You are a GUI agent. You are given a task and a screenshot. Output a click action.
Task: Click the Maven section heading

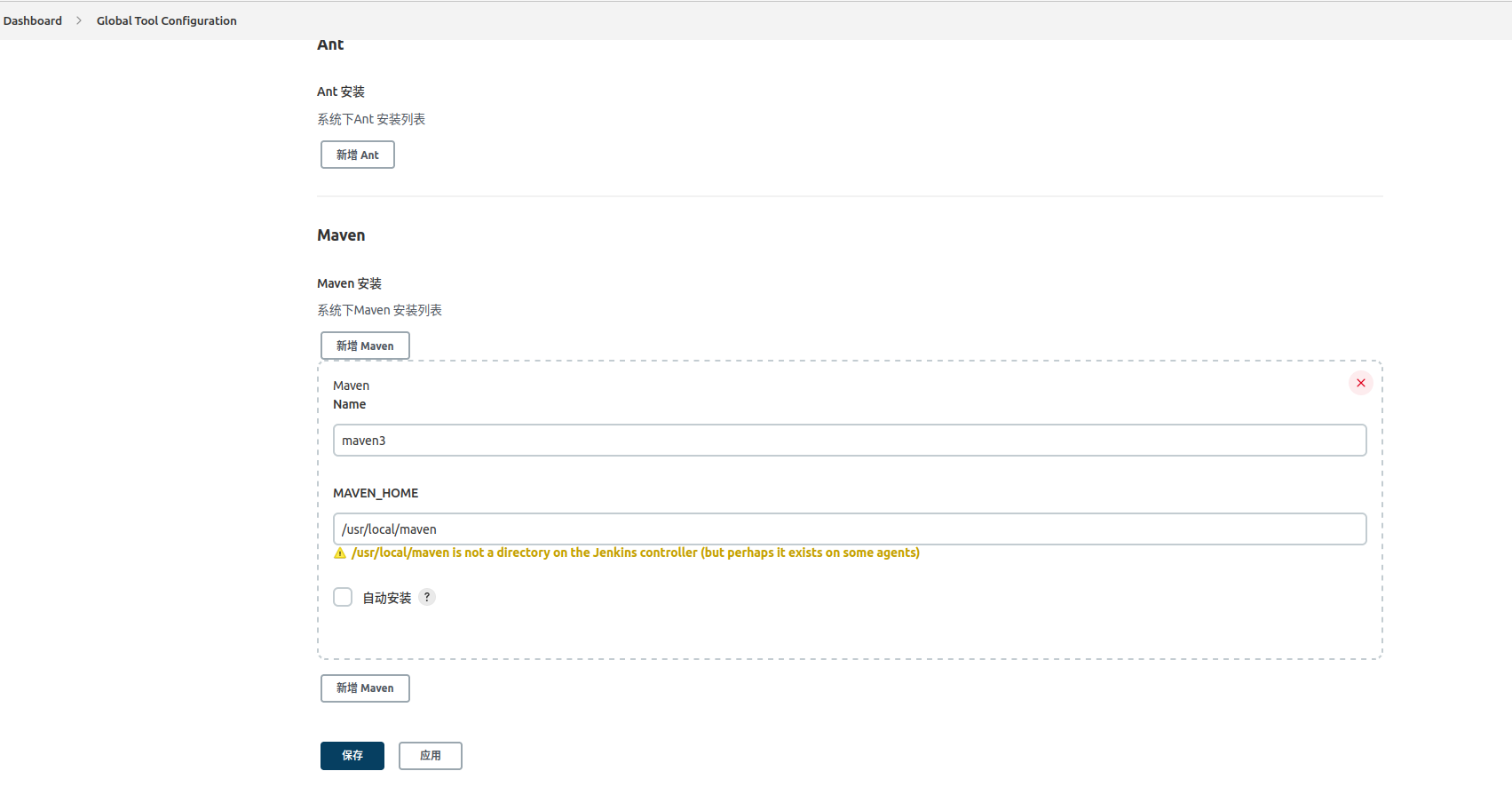point(341,235)
